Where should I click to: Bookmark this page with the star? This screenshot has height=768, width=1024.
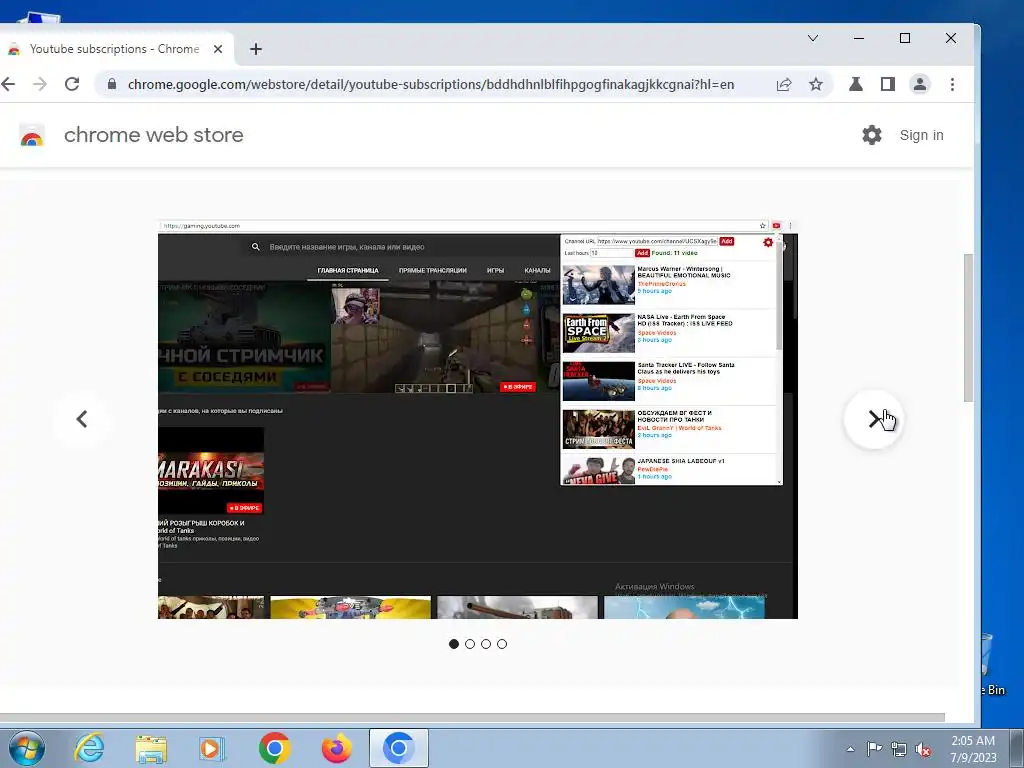pos(816,84)
